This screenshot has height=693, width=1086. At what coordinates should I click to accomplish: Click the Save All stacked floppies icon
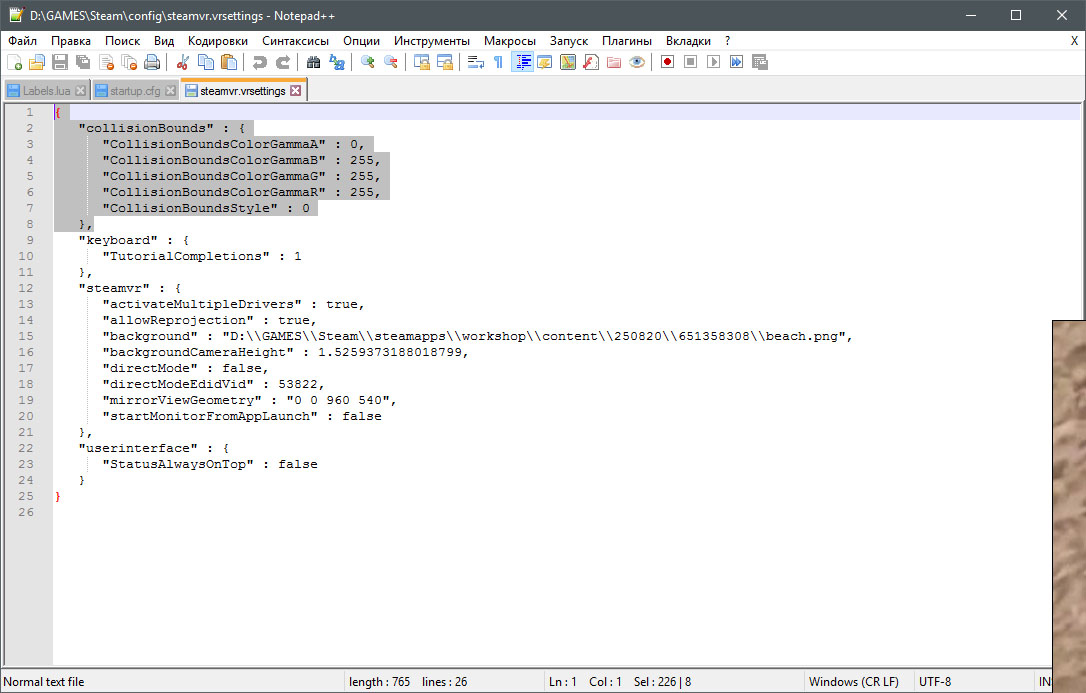pos(83,62)
